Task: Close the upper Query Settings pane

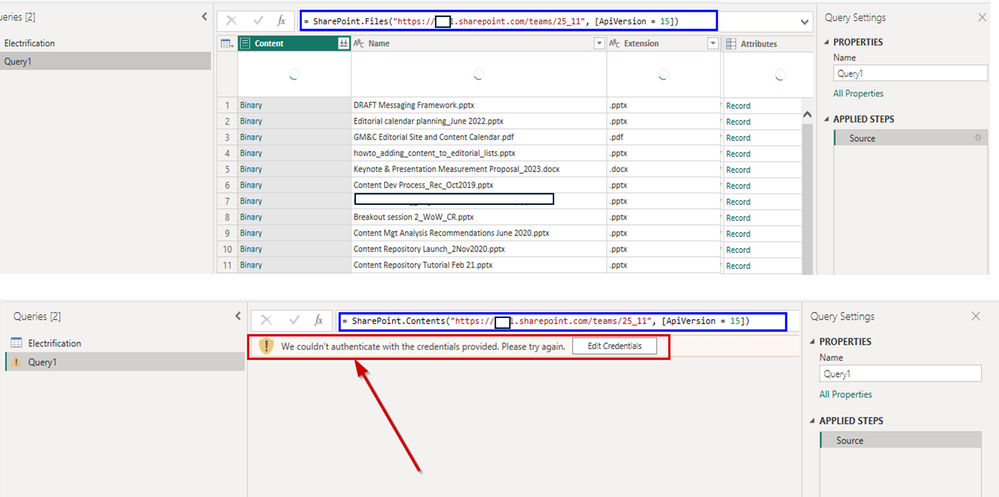Action: tap(982, 18)
